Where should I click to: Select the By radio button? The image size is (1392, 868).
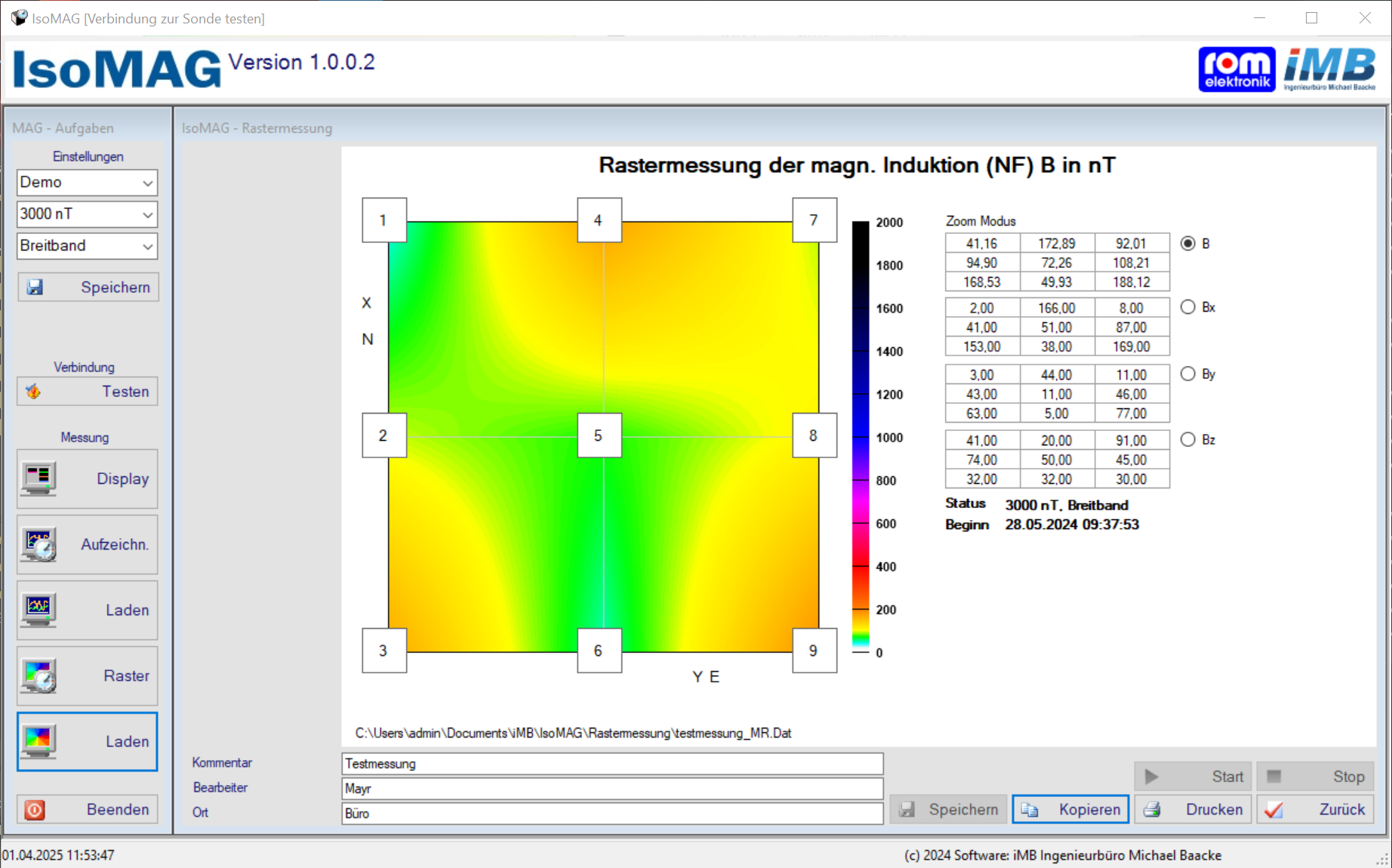(x=1187, y=374)
